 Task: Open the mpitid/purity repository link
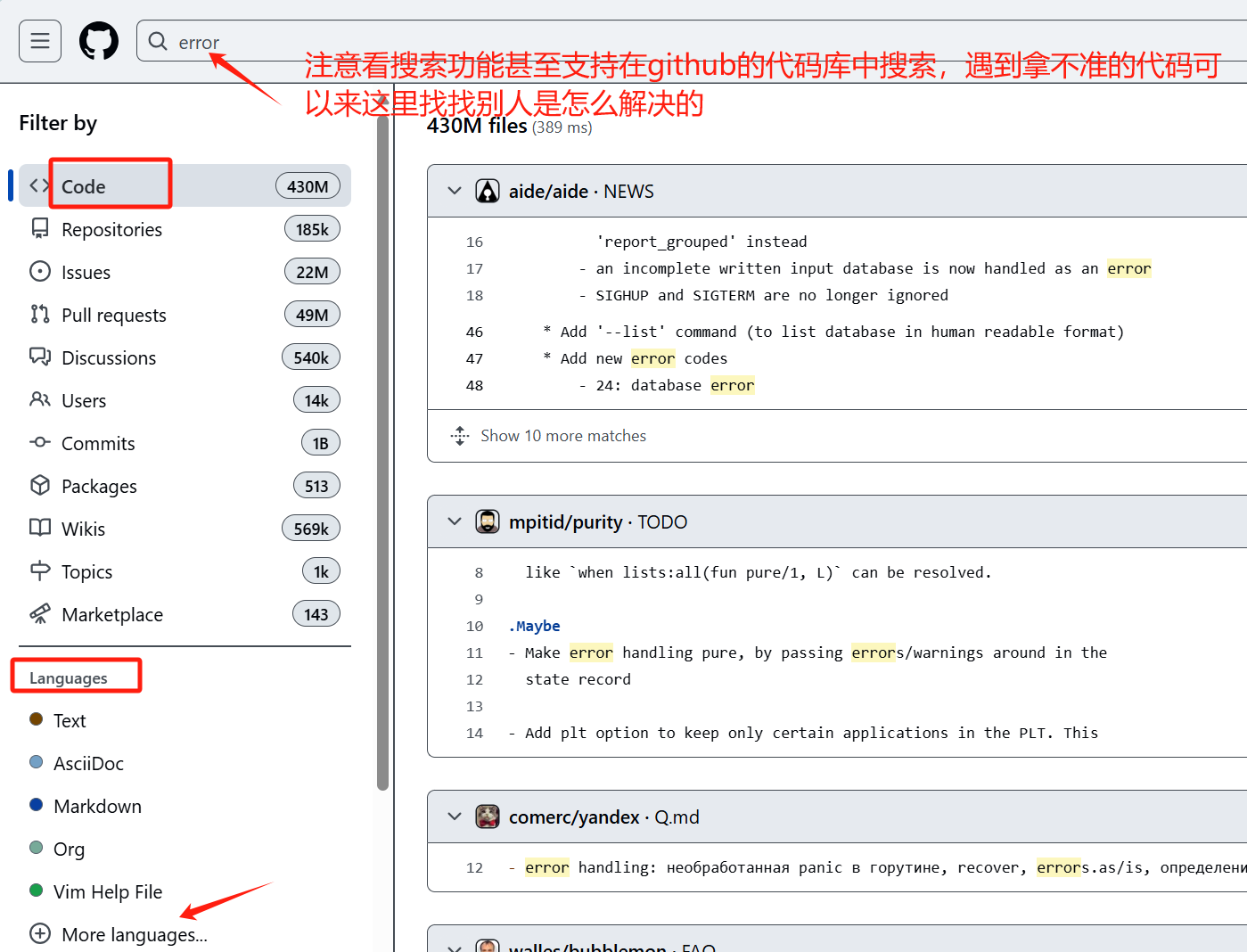[565, 522]
